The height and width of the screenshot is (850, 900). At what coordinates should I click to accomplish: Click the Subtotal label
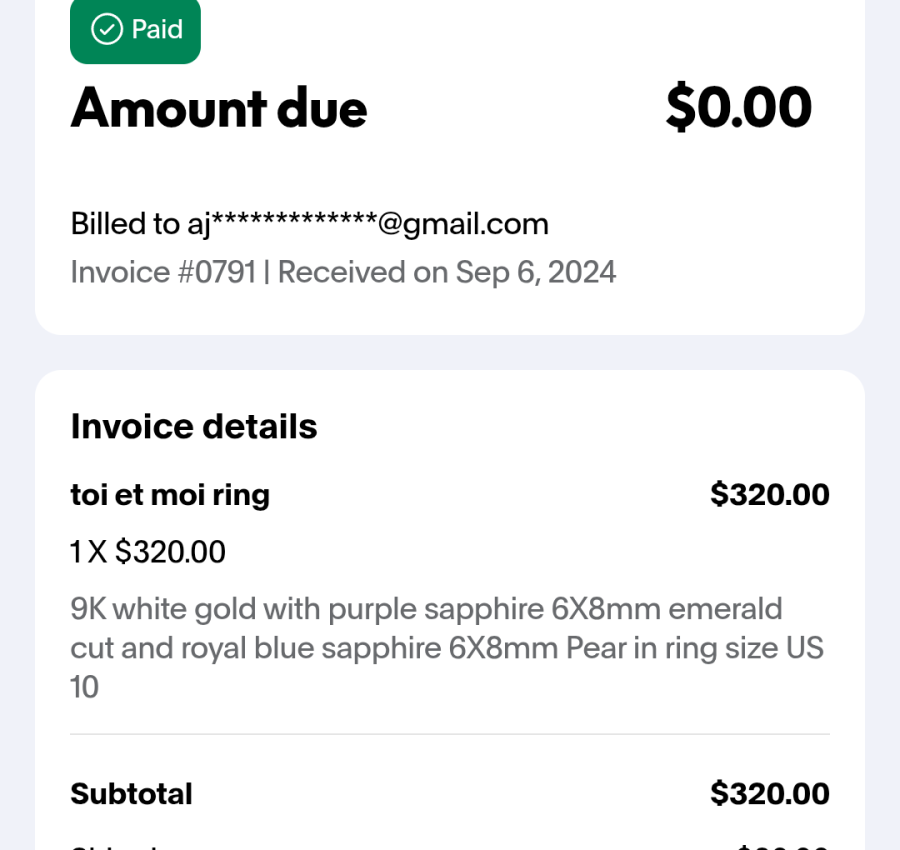[131, 794]
